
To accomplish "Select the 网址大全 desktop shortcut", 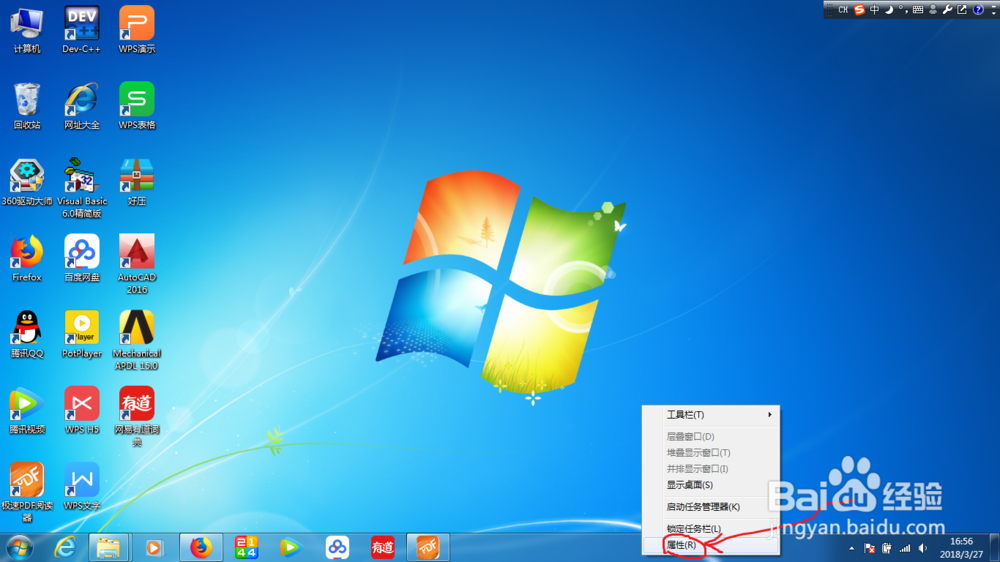I will point(82,106).
